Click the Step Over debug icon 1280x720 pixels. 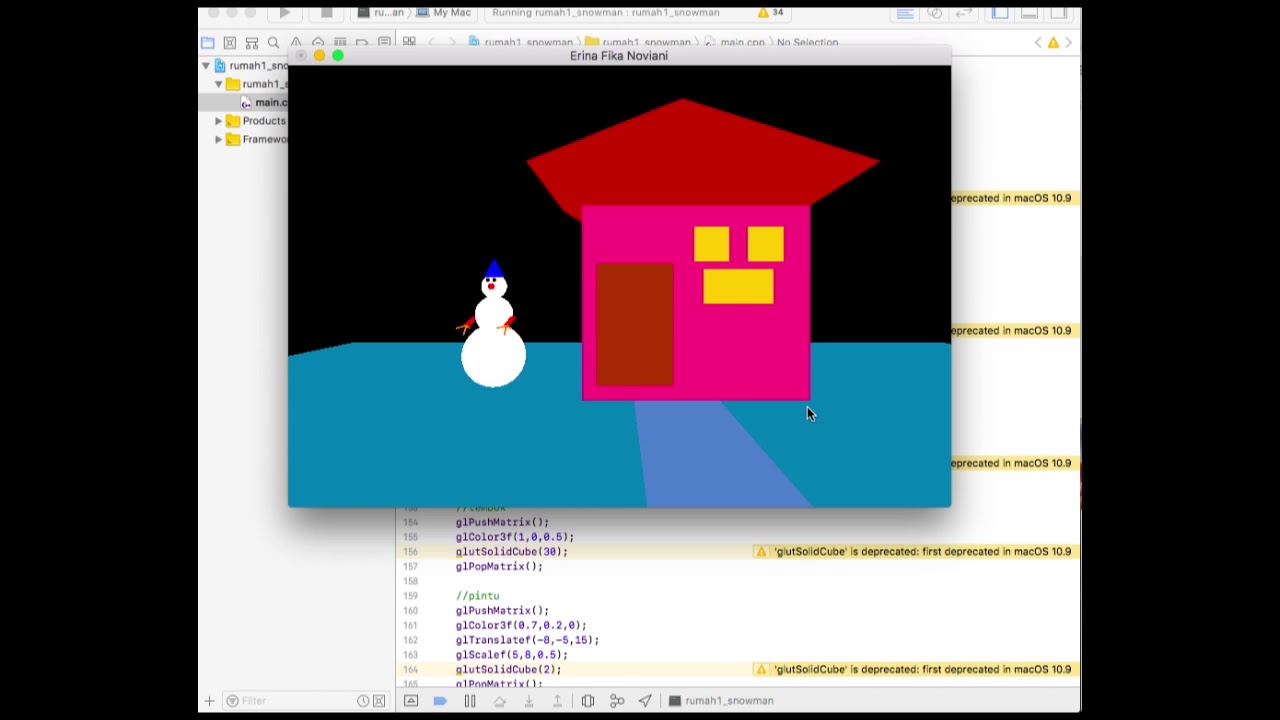499,701
